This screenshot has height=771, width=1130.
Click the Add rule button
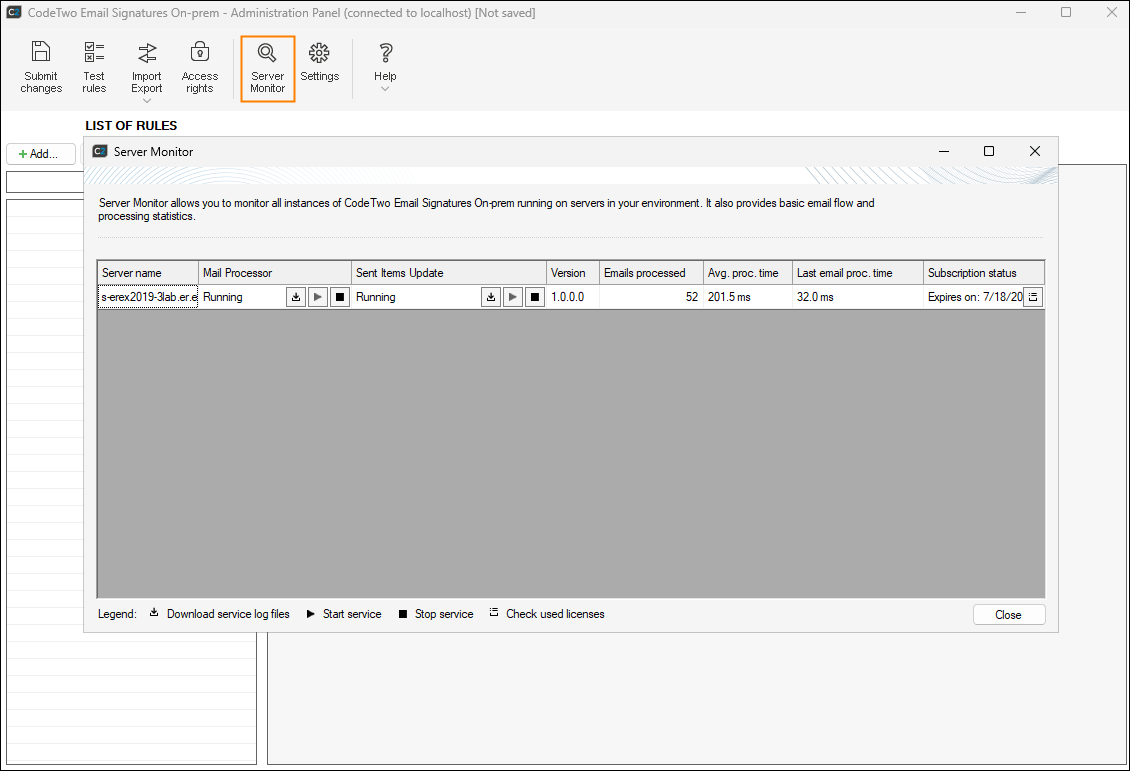point(40,153)
